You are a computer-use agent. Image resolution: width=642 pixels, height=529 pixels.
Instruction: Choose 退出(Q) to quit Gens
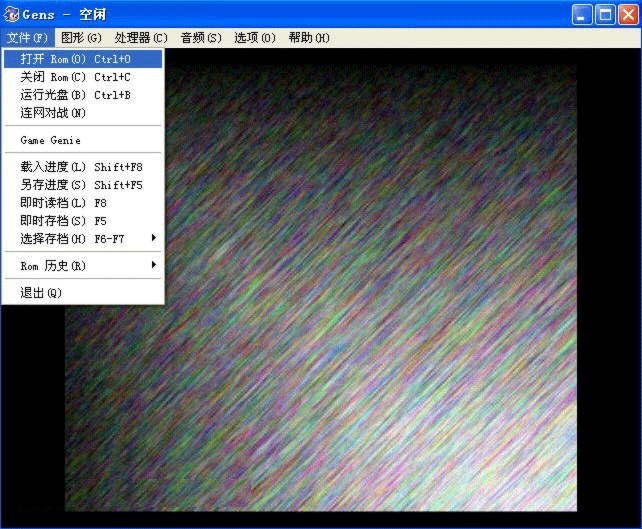click(x=83, y=293)
